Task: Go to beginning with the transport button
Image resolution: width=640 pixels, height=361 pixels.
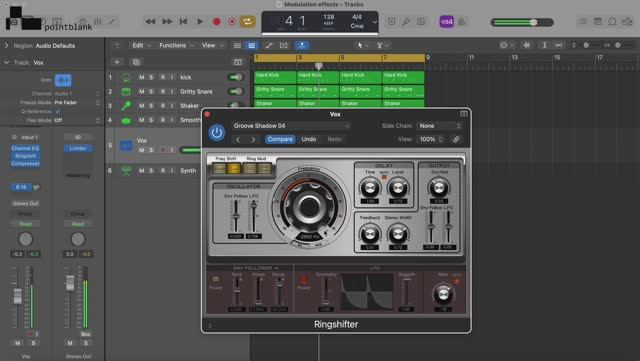Action: click(184, 22)
